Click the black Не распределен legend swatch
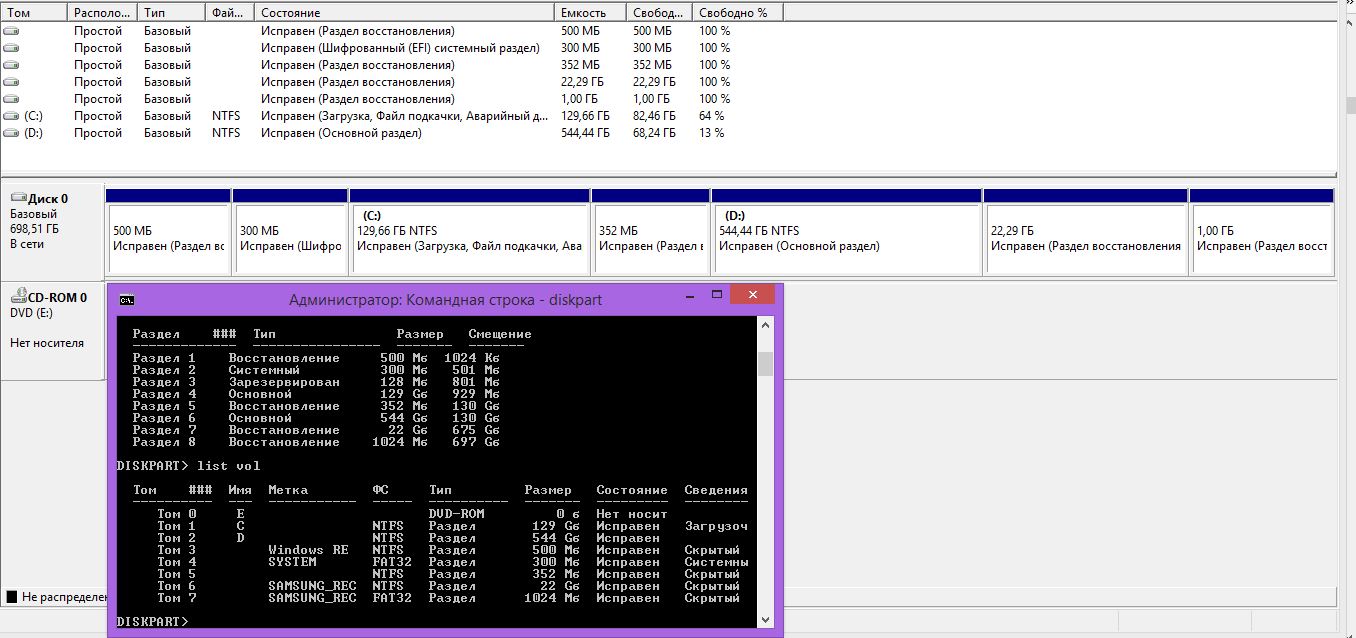Viewport: 1356px width, 638px height. click(11, 597)
